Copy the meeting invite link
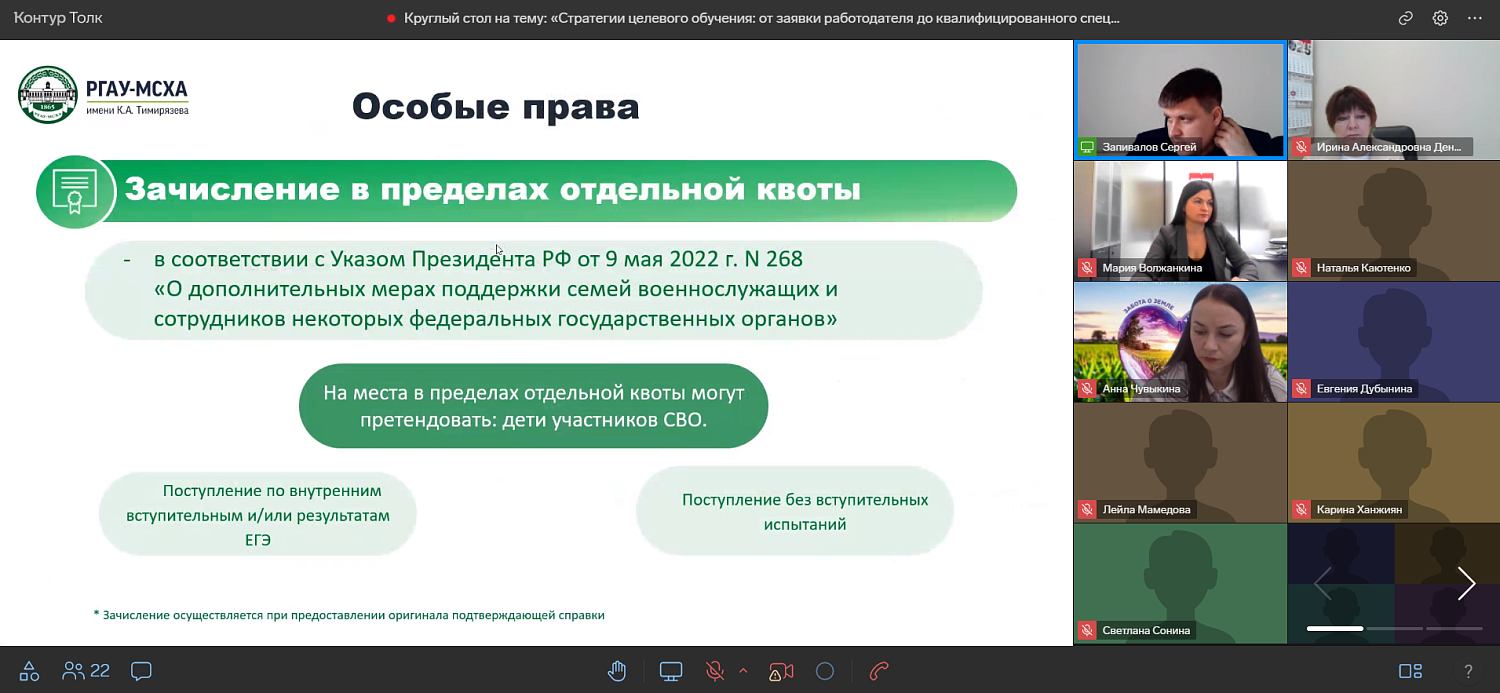The height and width of the screenshot is (693, 1500). click(1405, 17)
